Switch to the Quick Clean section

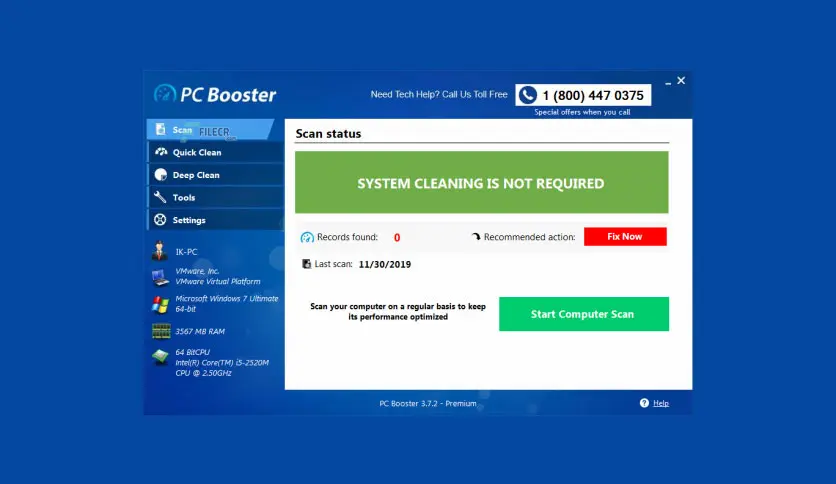tap(215, 152)
